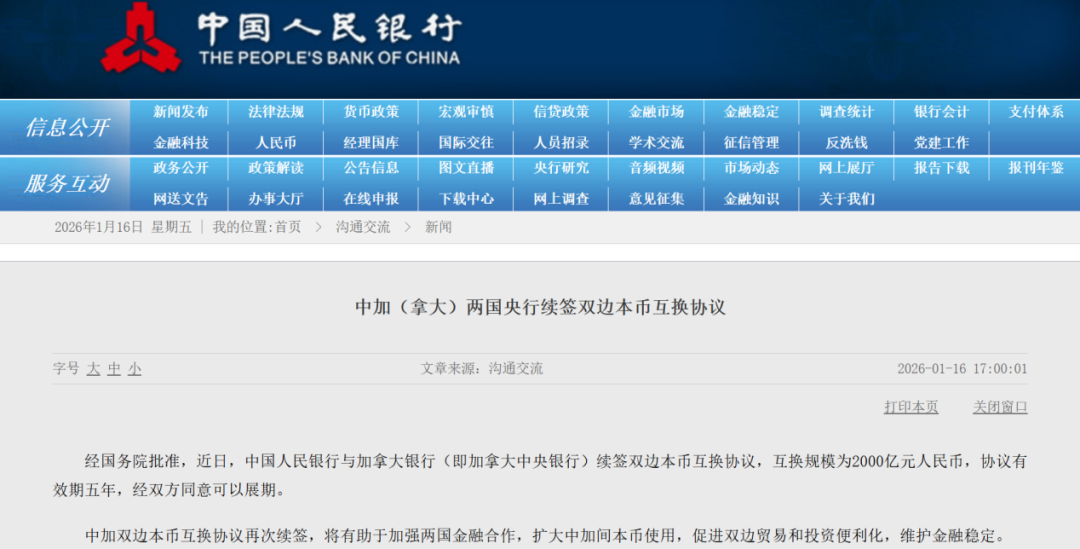The image size is (1080, 549).
Task: Open the 支付体系 menu entry
Action: coord(1036,112)
